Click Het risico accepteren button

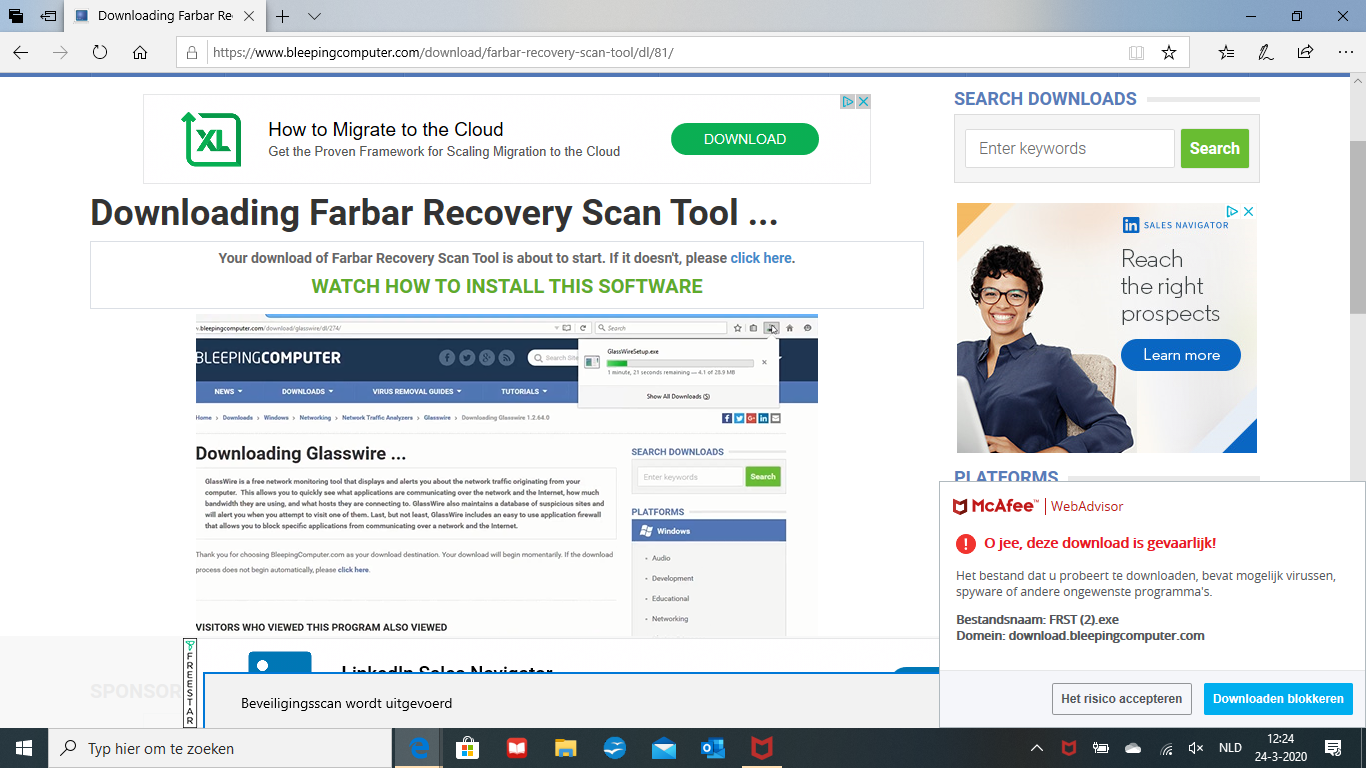click(x=1121, y=699)
